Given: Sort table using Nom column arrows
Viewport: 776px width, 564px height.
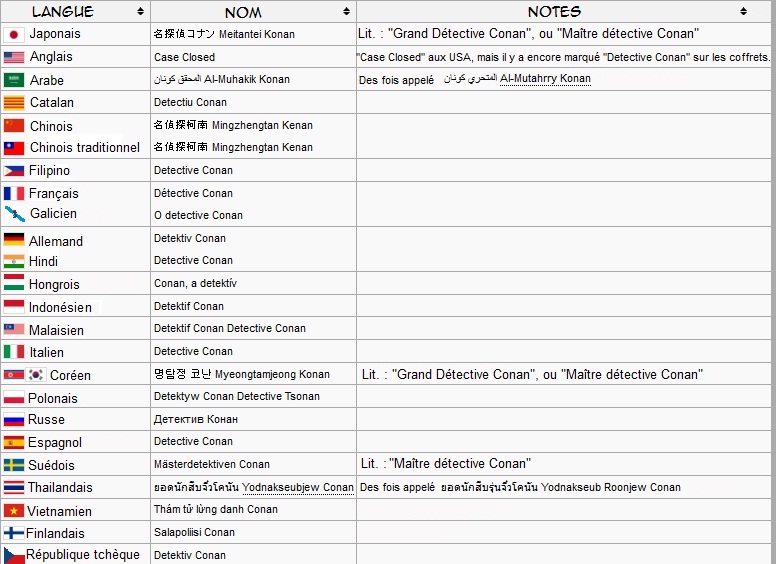Looking at the screenshot, I should click(345, 12).
